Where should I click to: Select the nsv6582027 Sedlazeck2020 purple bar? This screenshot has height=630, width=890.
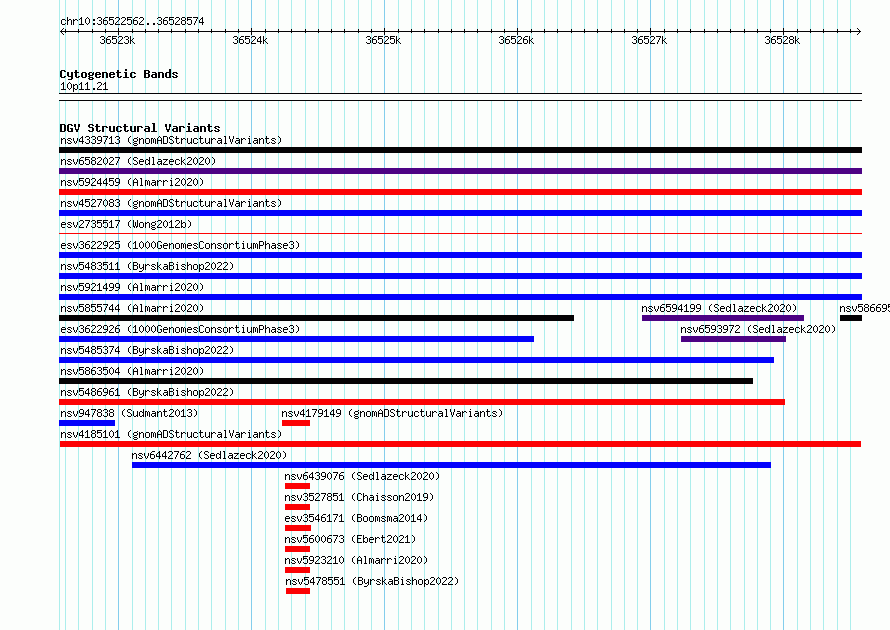coord(460,171)
